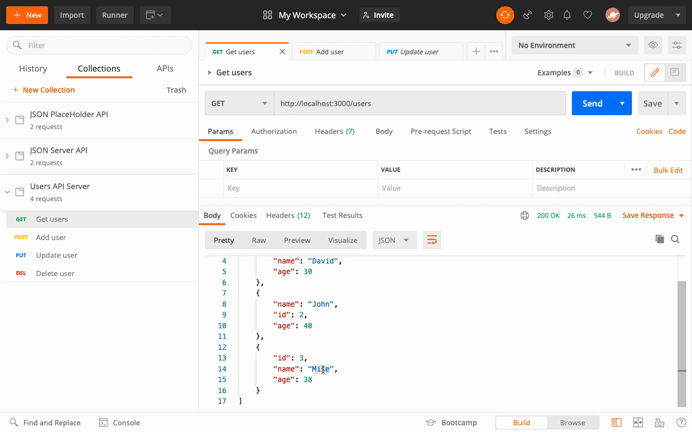Click the pencil edit icon
Screen dimensions: 692x432
tap(655, 72)
